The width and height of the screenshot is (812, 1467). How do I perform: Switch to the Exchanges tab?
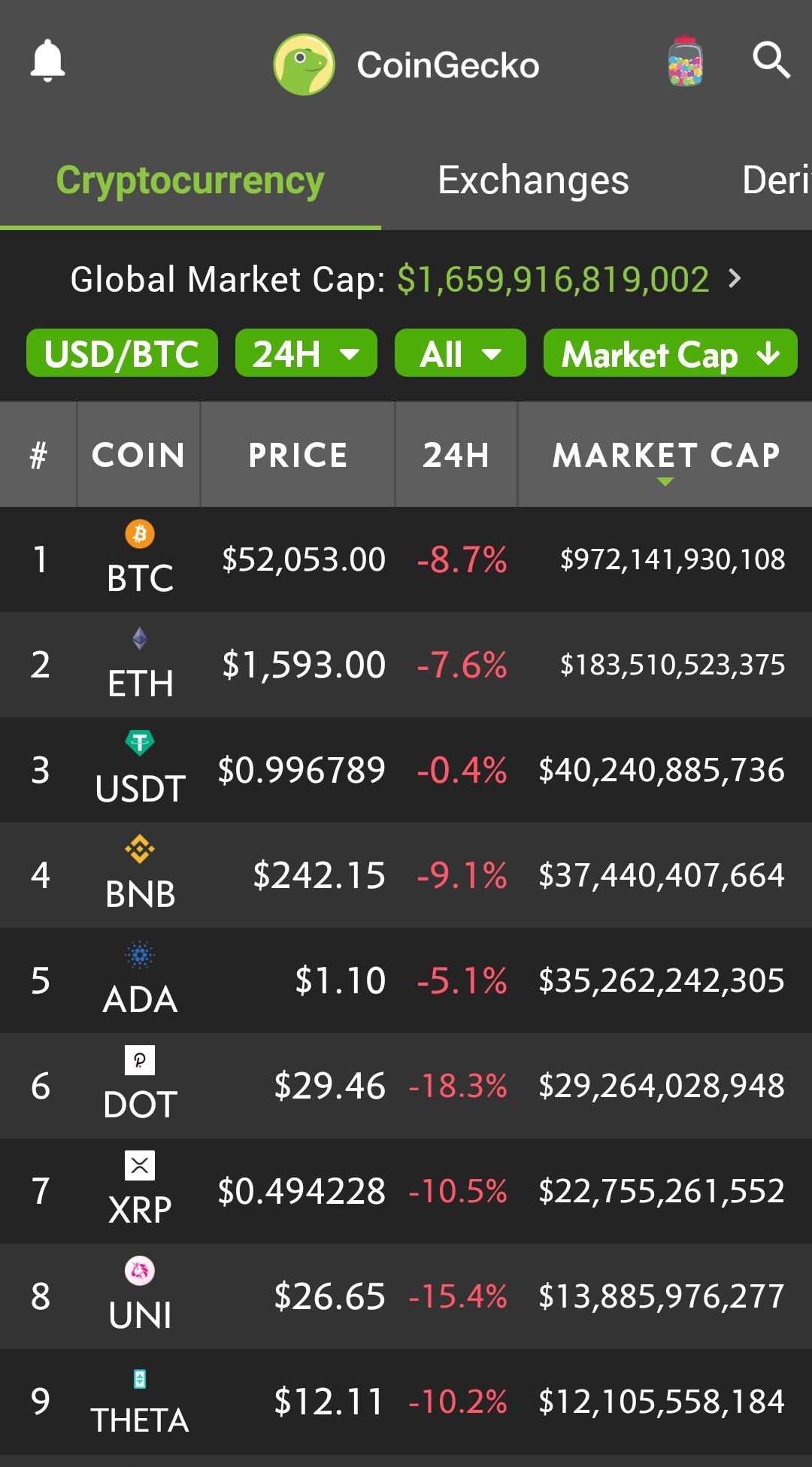click(x=533, y=180)
